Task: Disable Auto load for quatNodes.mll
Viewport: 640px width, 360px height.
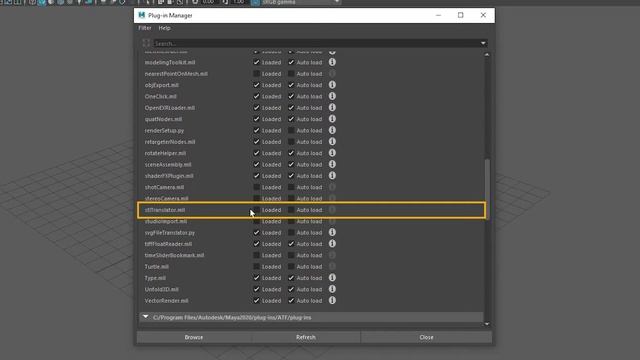Action: (291, 119)
